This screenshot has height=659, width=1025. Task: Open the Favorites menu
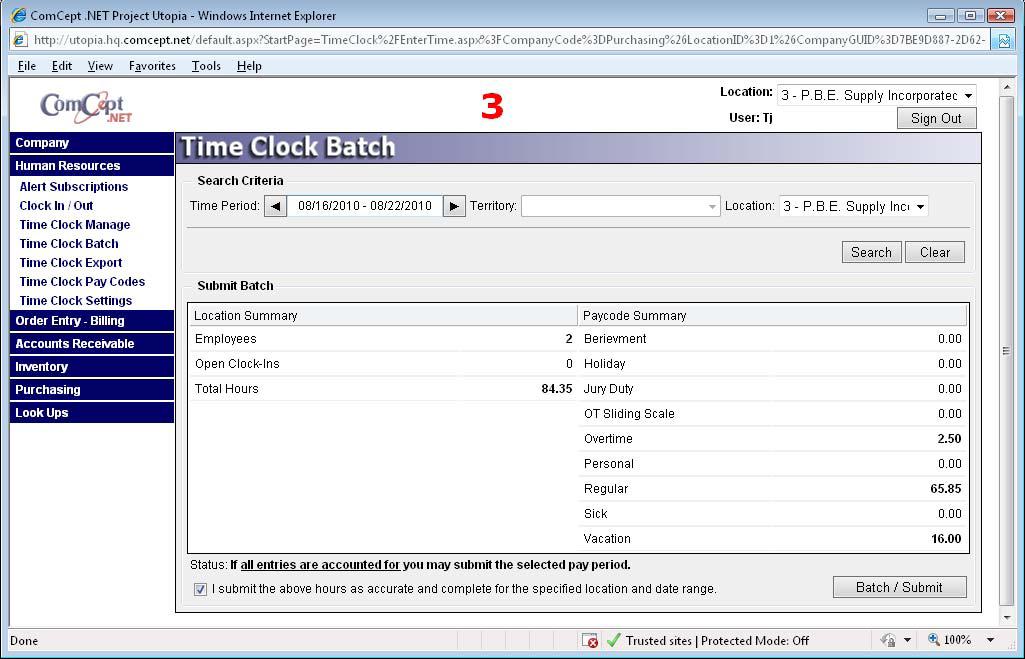152,66
